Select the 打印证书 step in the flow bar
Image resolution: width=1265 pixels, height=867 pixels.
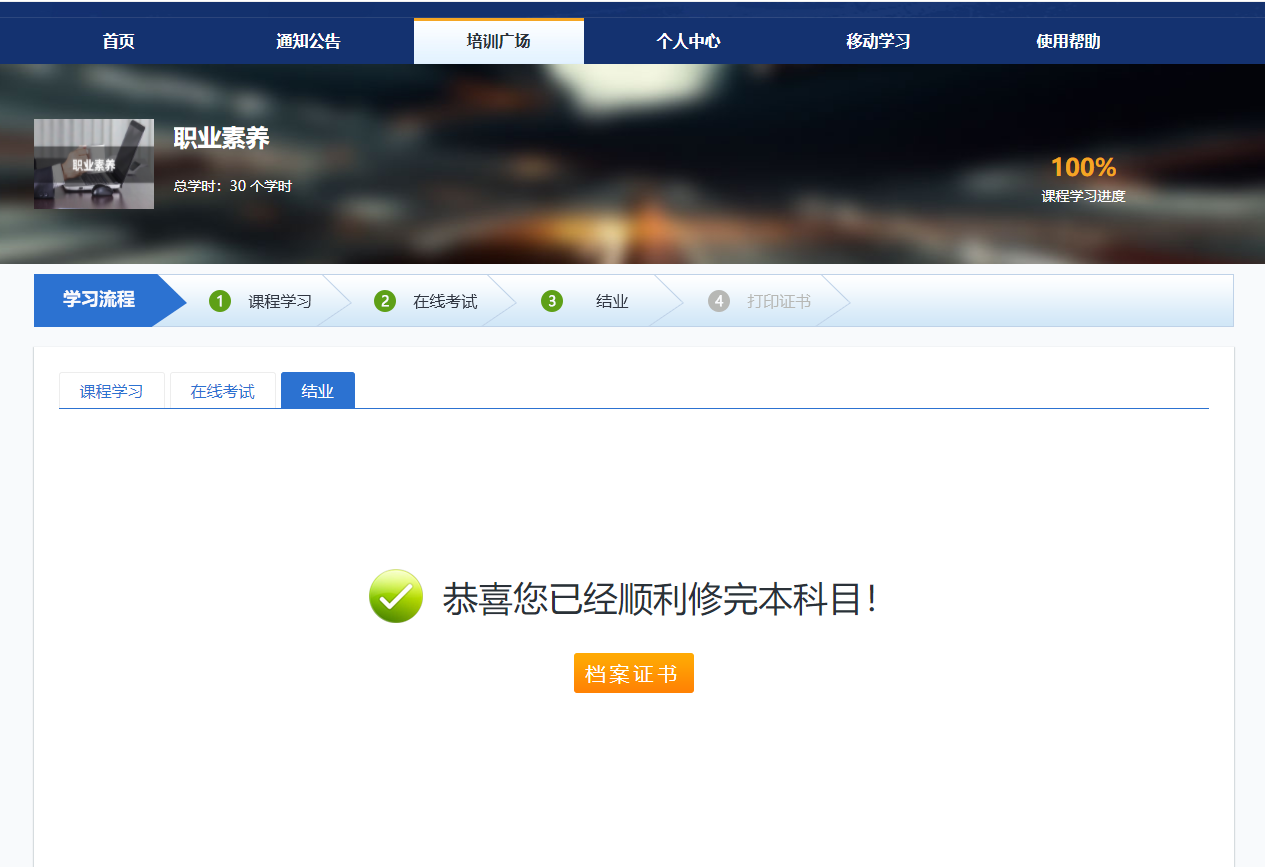point(779,301)
